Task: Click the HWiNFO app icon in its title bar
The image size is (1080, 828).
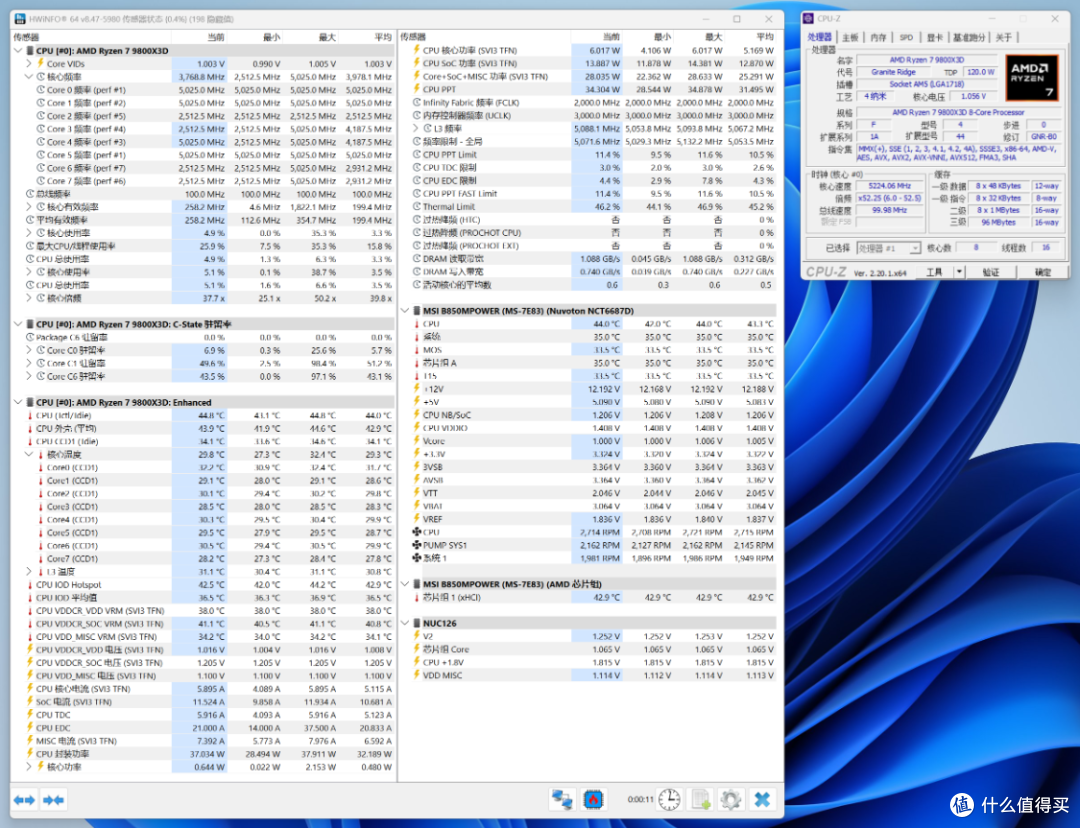Action: (20, 19)
